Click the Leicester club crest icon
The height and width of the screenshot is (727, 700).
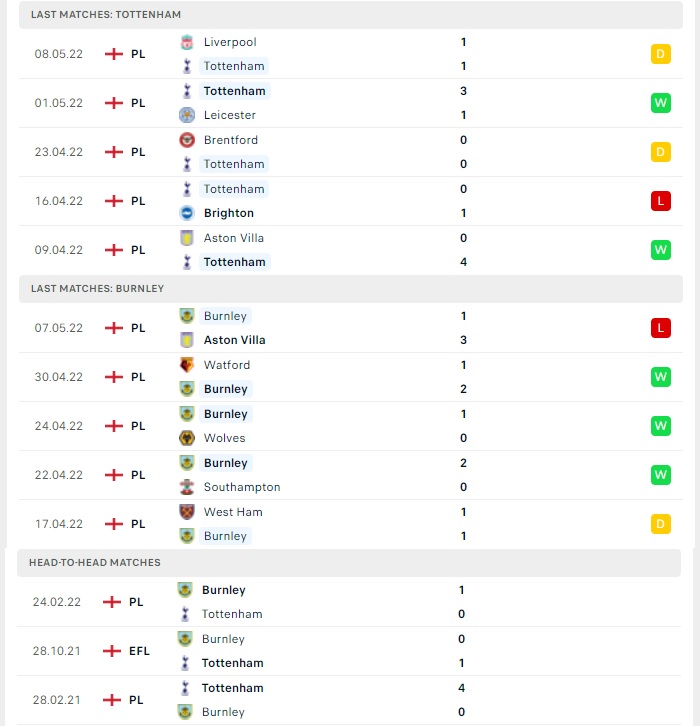(x=187, y=115)
